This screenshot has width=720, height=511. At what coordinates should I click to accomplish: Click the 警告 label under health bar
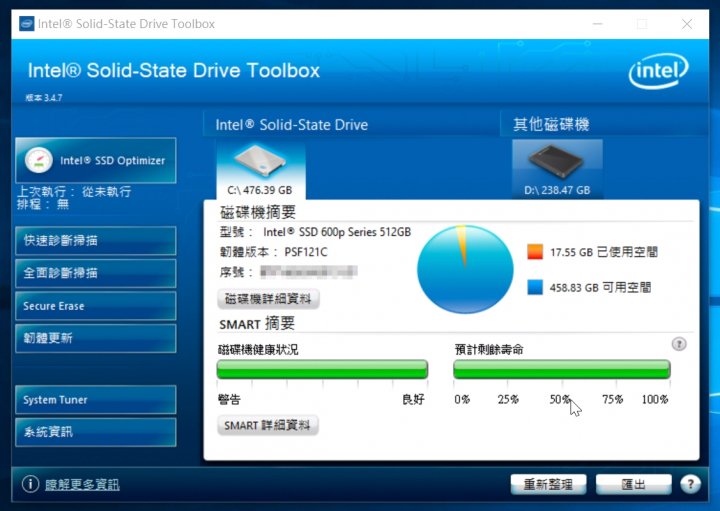pyautogui.click(x=229, y=399)
